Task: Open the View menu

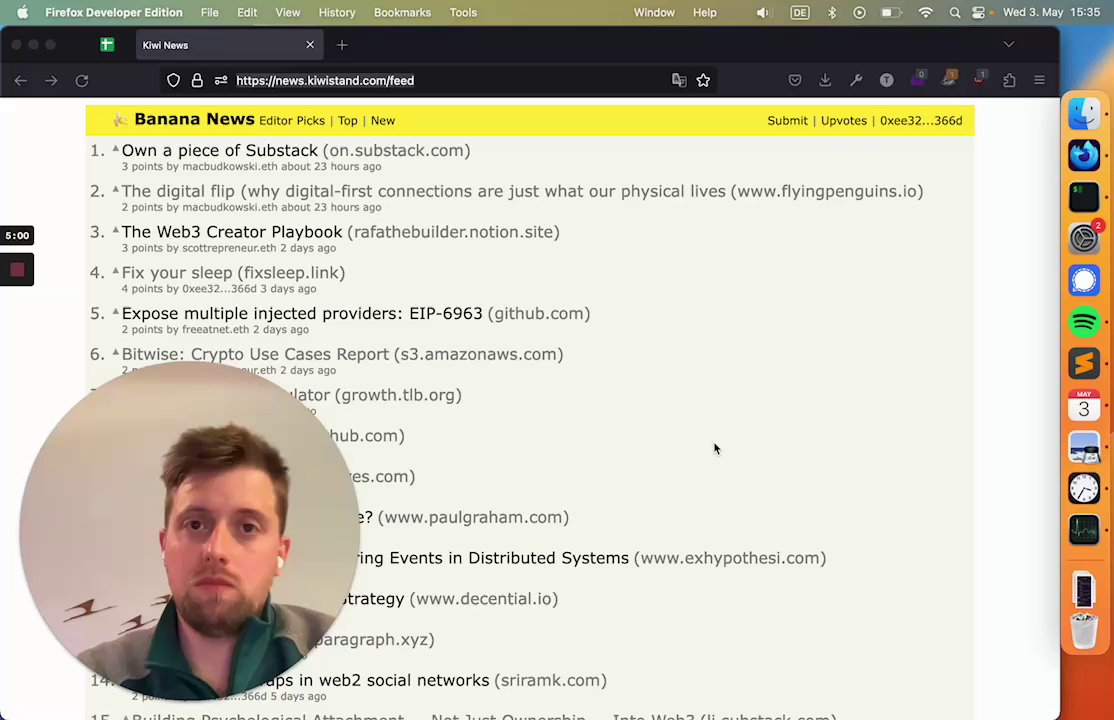Action: coord(288,13)
